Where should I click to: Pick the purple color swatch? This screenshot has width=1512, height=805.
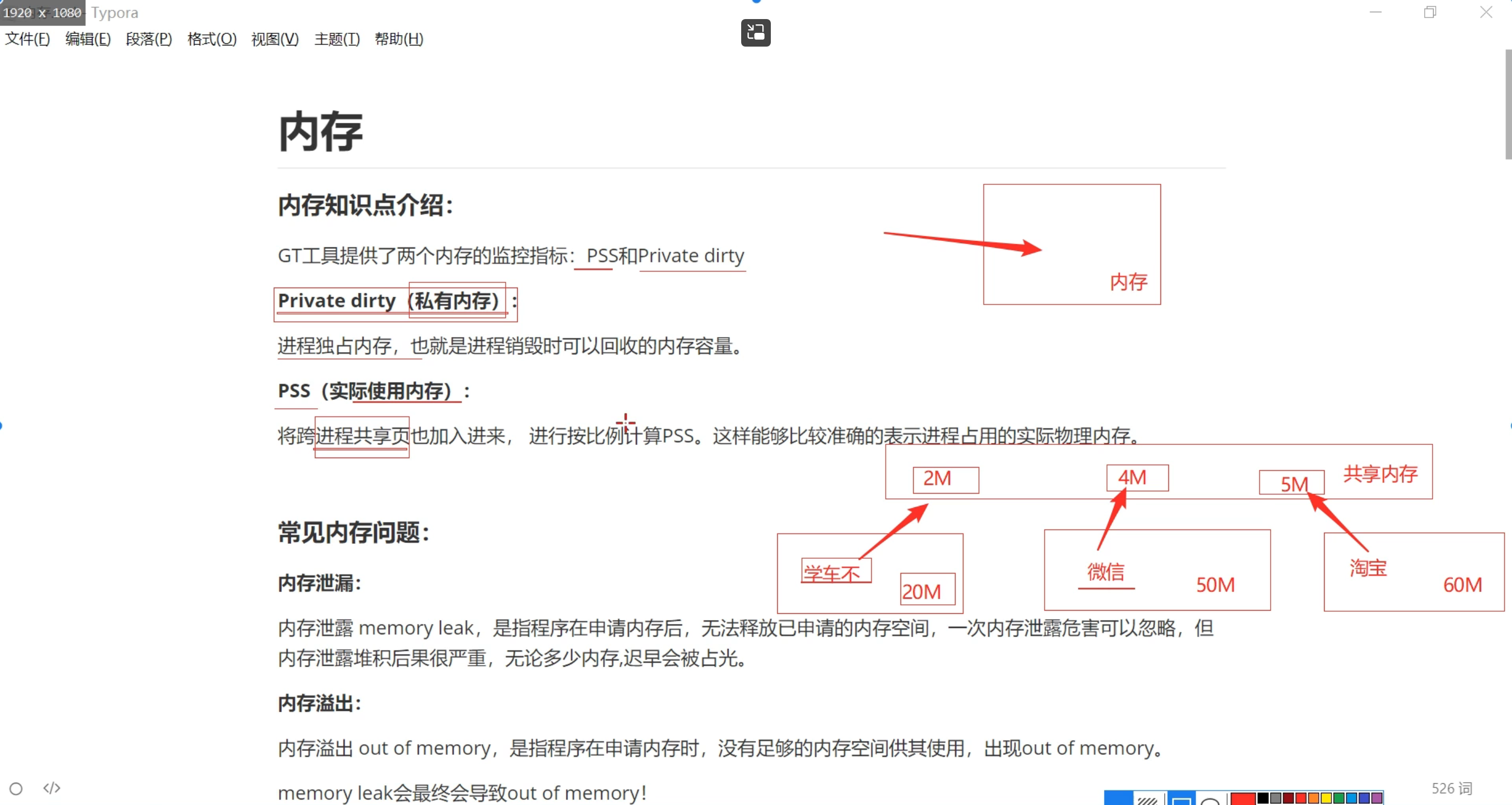click(x=1377, y=799)
